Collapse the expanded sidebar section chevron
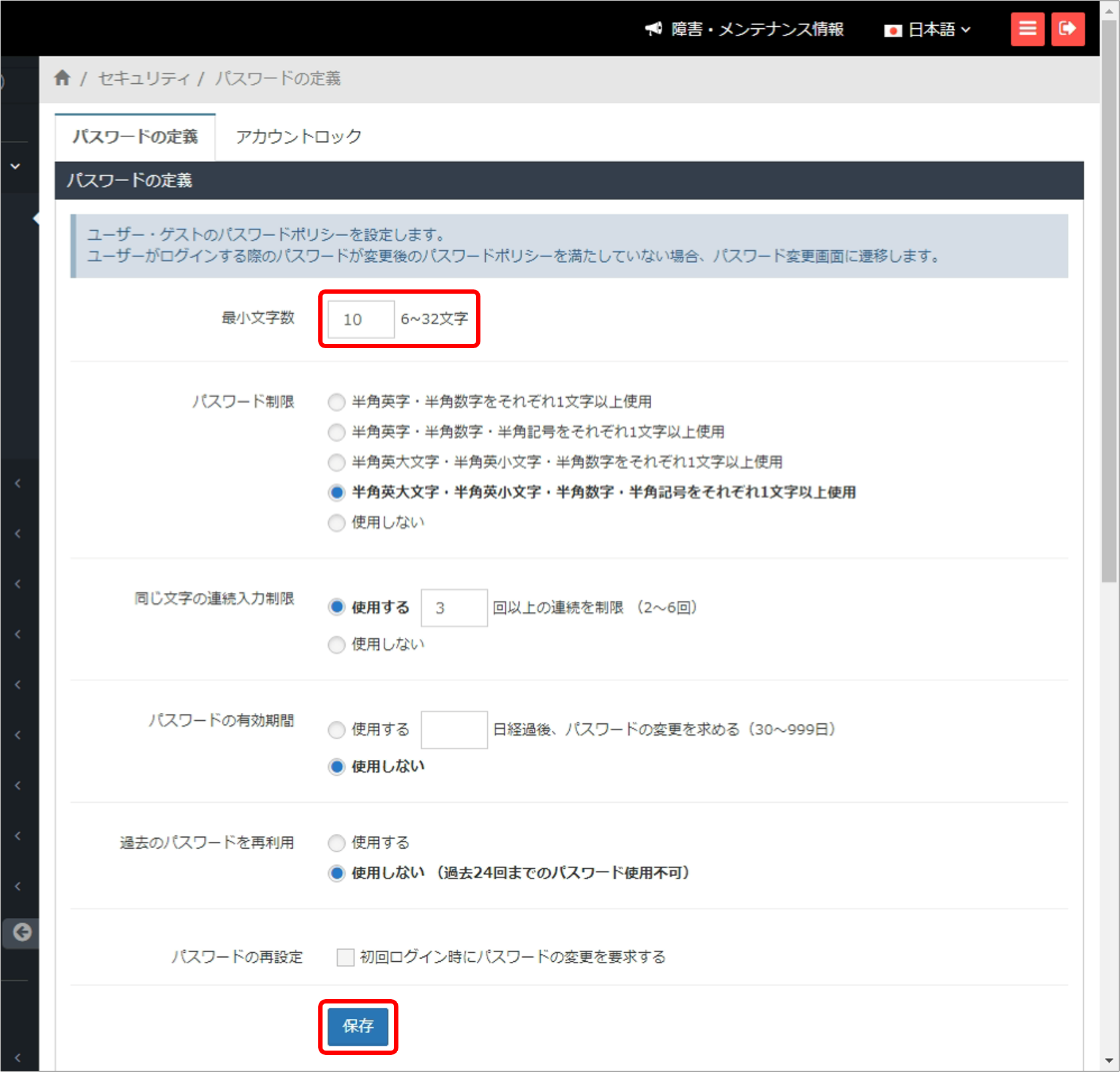The image size is (1120, 1072). [16, 166]
